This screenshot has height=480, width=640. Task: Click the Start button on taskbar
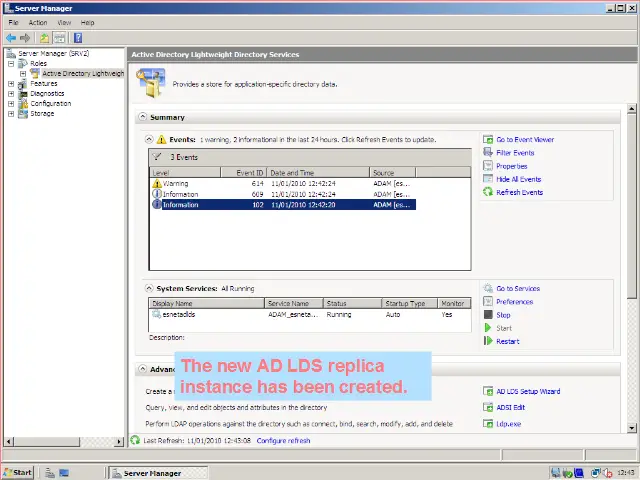point(18,473)
